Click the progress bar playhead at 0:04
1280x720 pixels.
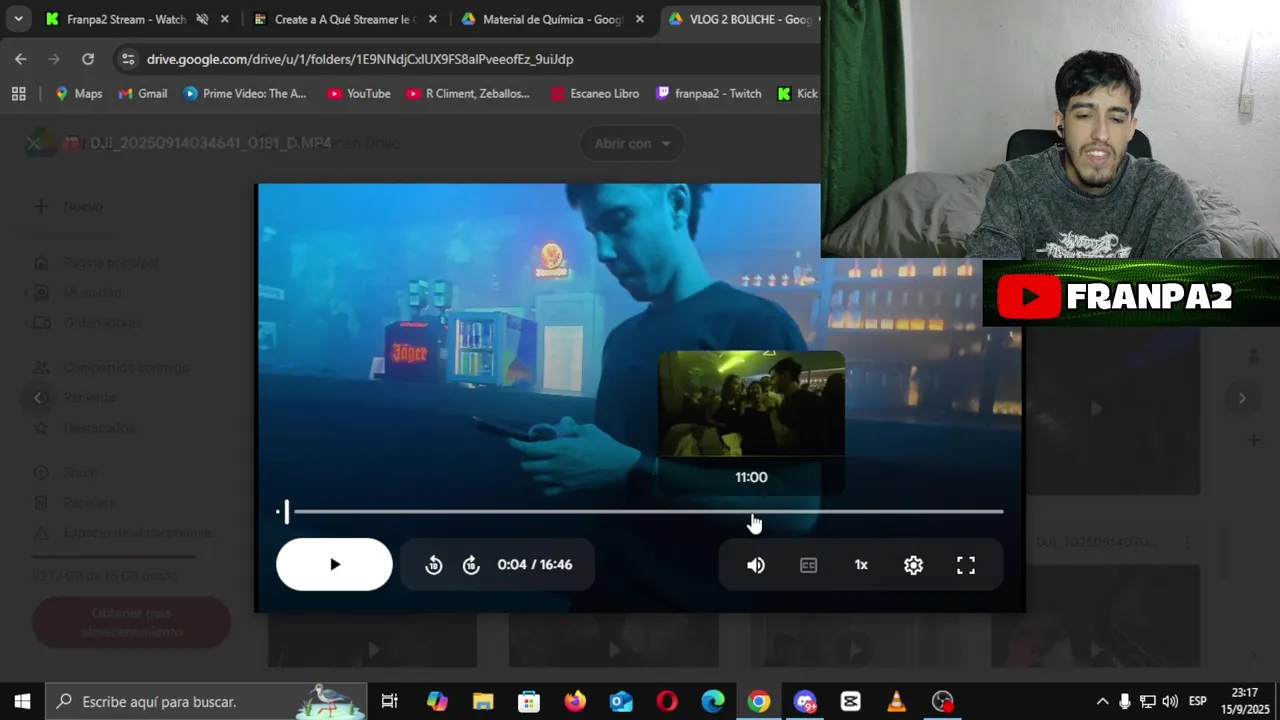click(286, 512)
